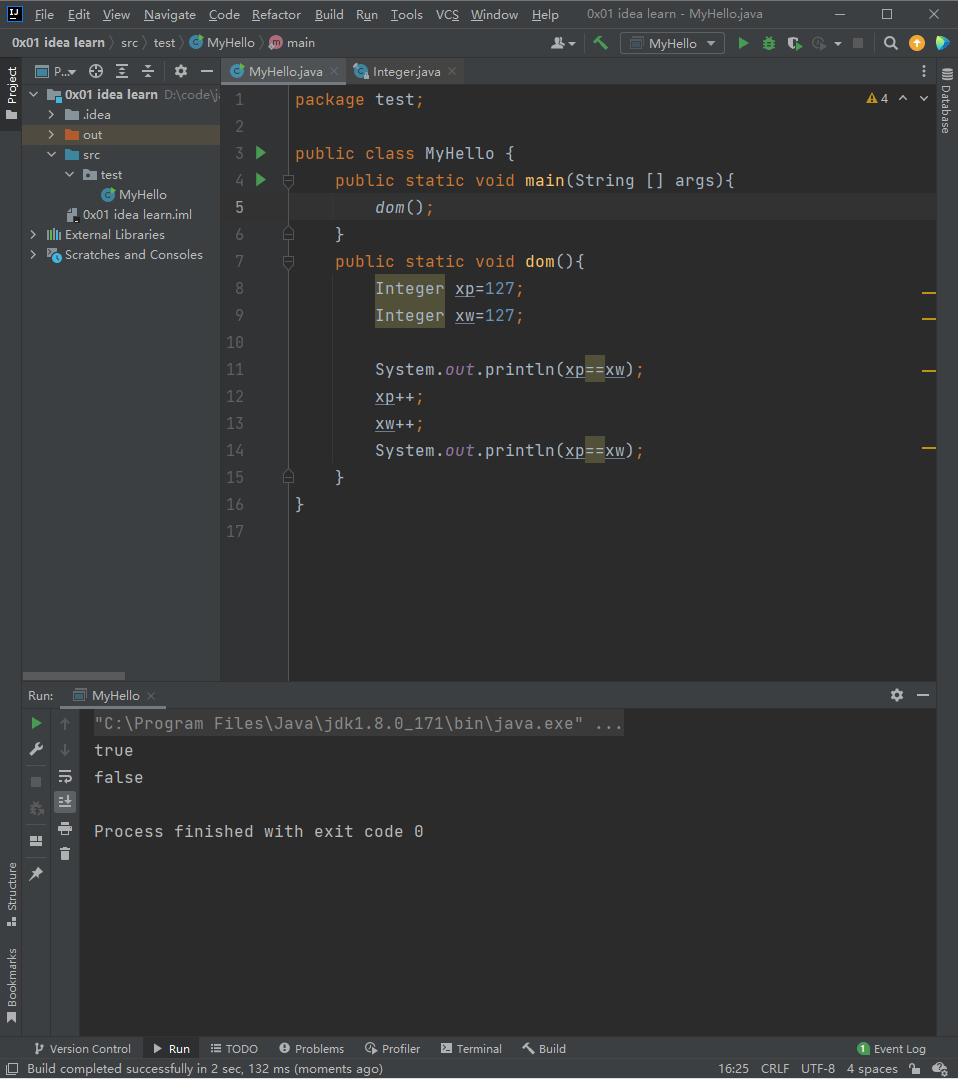
Task: Open the VCS menu
Action: pyautogui.click(x=447, y=14)
